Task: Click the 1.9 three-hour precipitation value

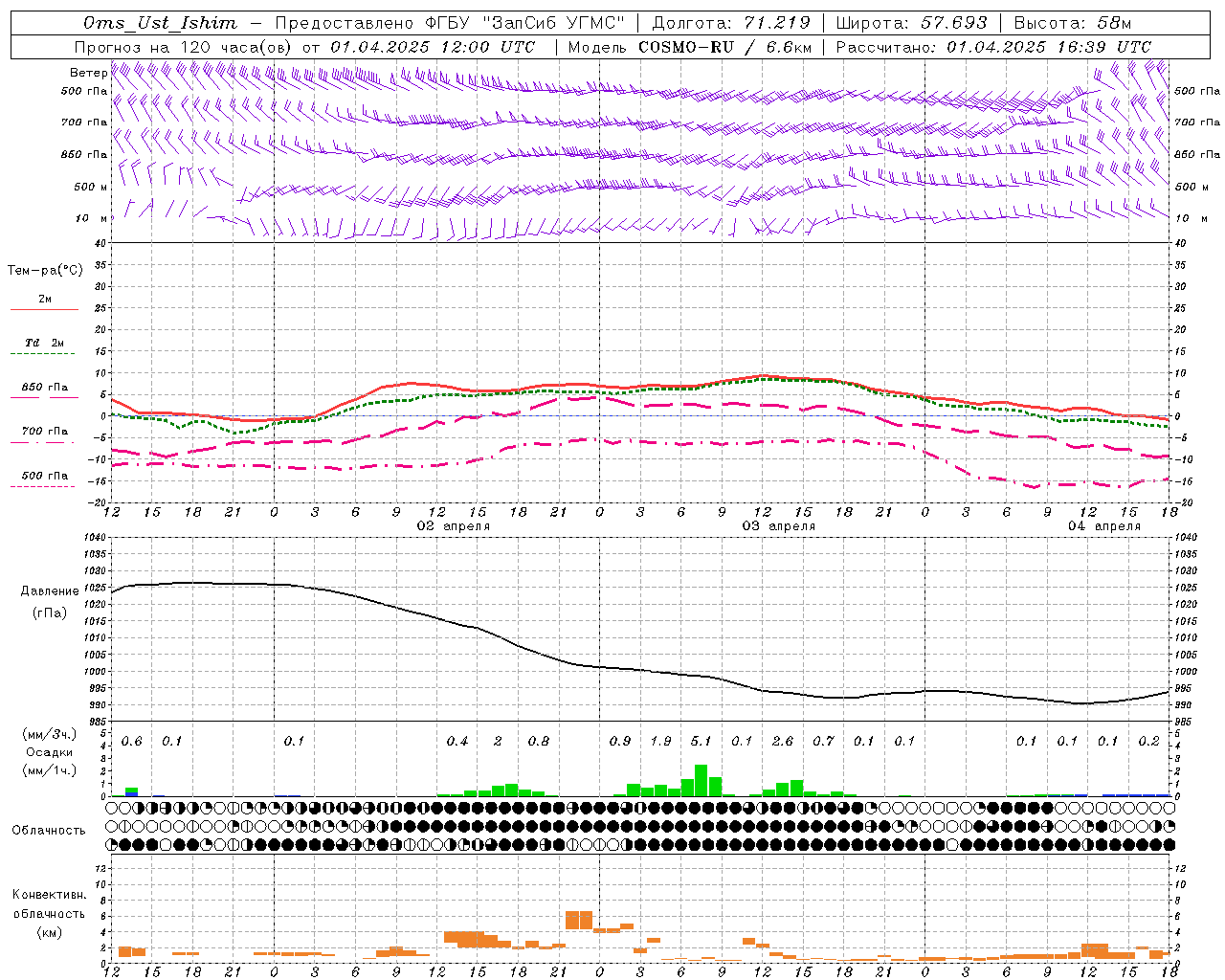Action: [660, 741]
